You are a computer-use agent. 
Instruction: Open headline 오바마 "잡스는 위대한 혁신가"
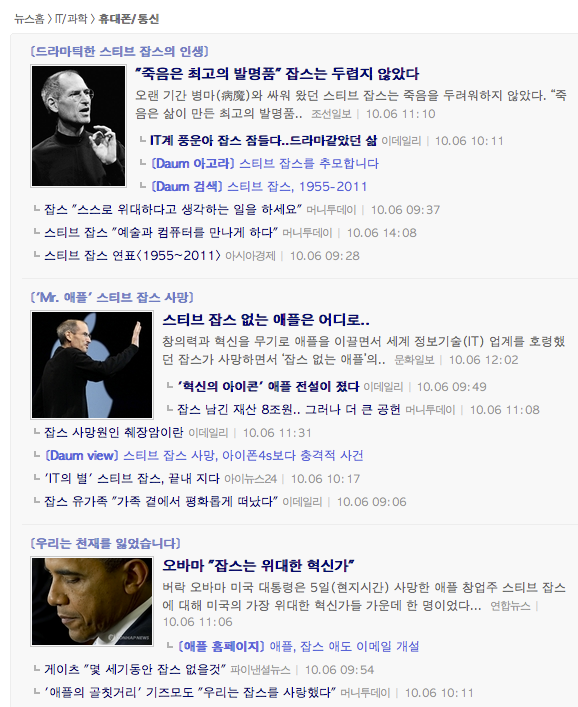(x=258, y=565)
